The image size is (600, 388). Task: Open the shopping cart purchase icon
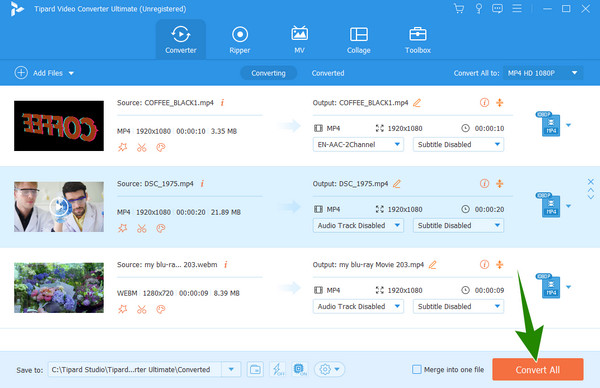(x=458, y=8)
